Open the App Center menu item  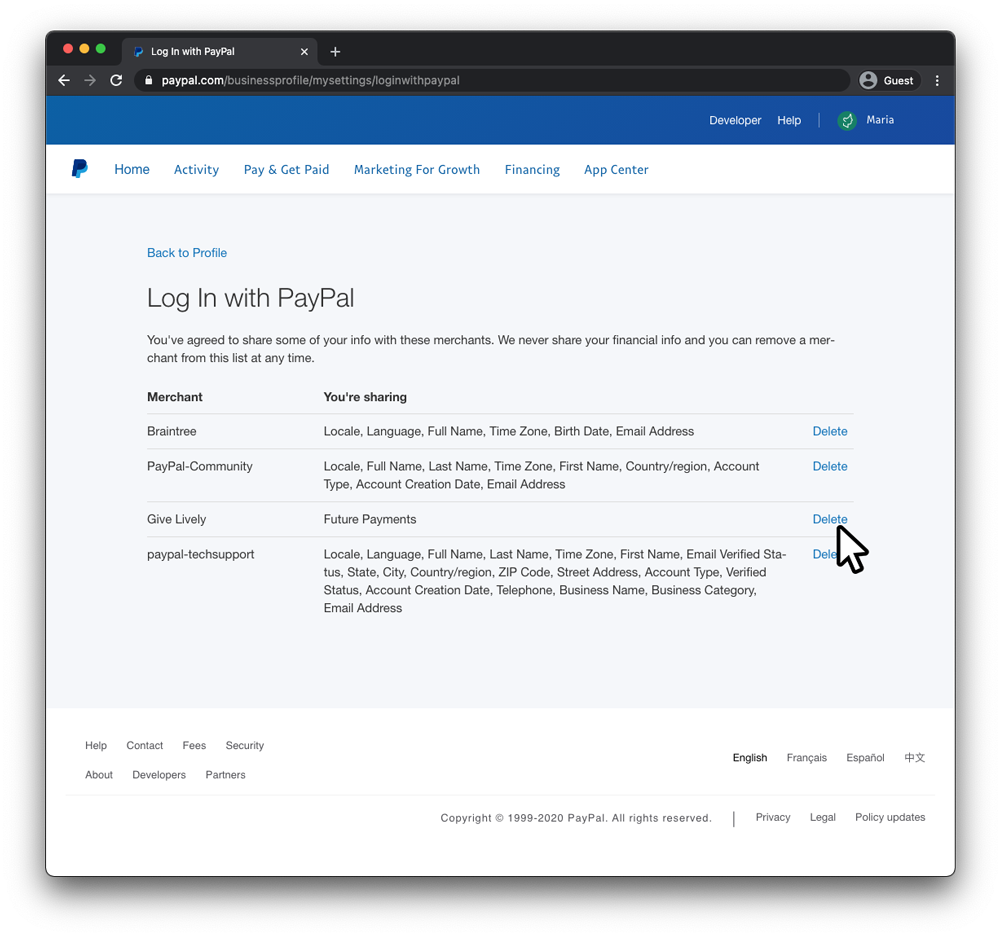click(616, 170)
